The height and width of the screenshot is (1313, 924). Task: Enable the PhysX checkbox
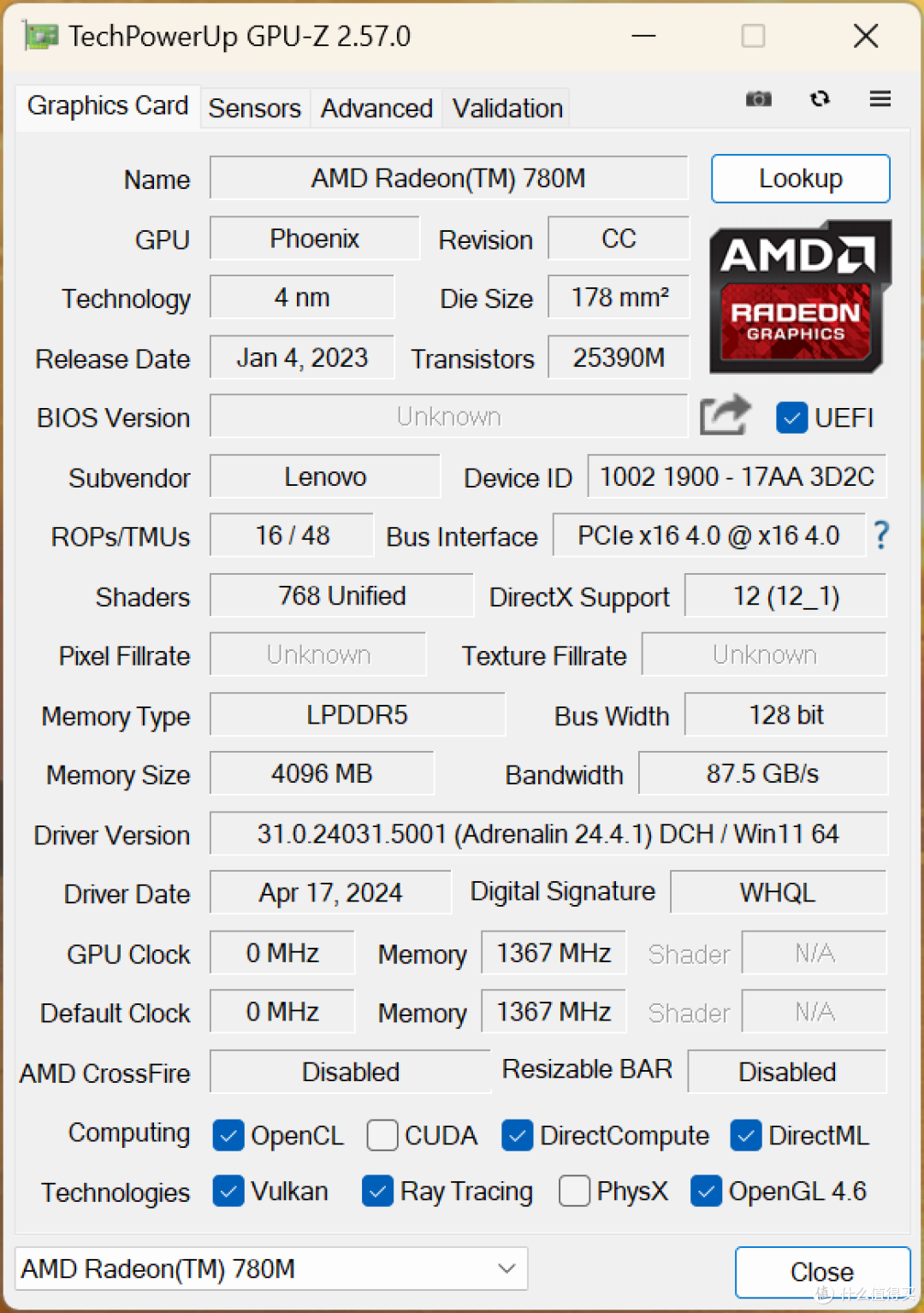point(574,1191)
